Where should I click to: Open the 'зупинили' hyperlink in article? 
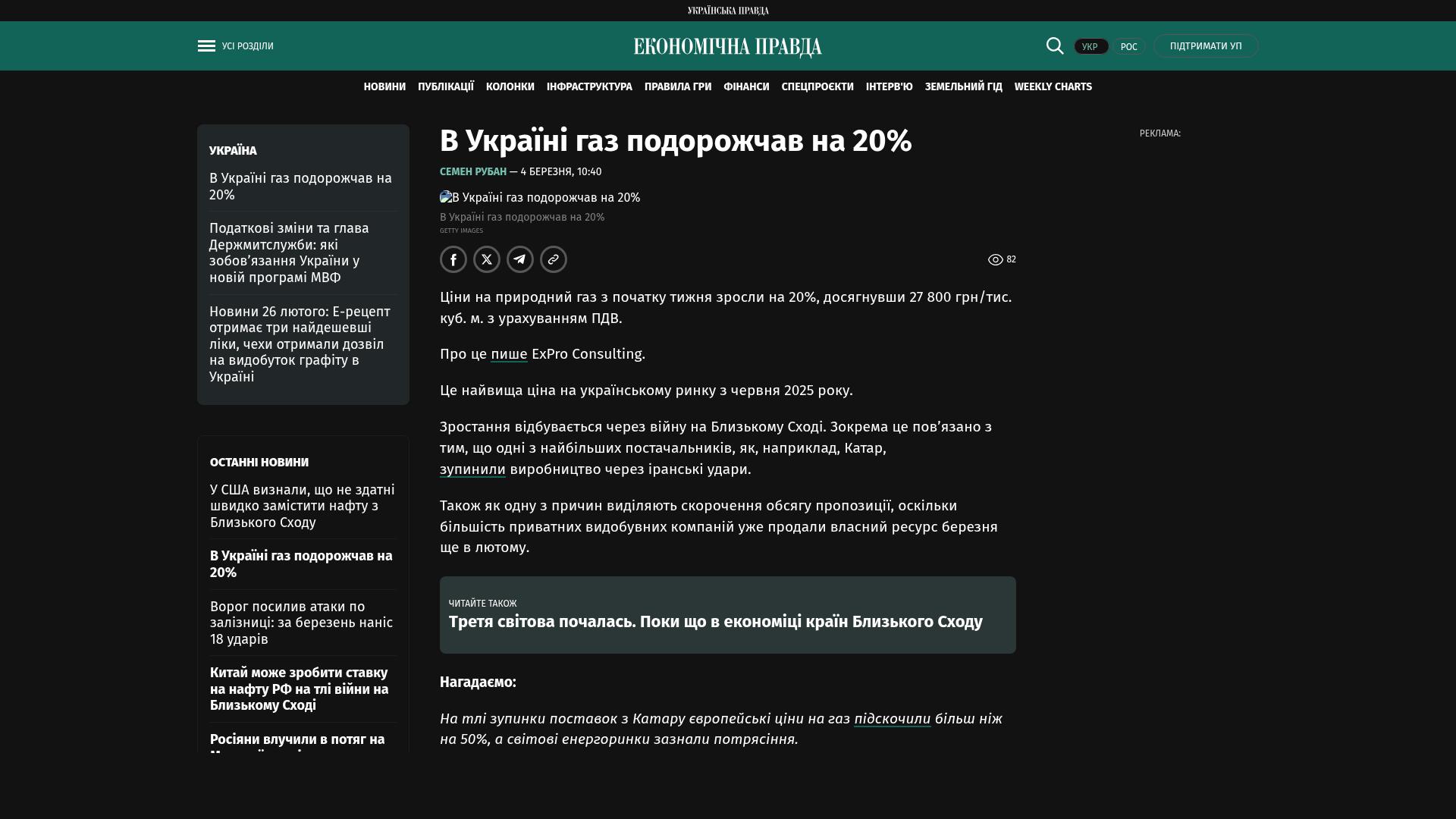tap(472, 469)
